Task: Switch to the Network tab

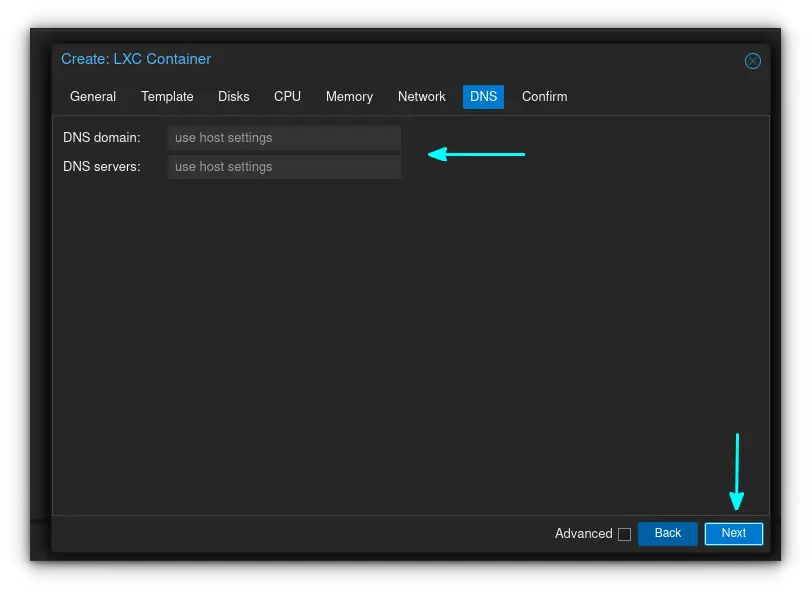Action: coord(422,97)
